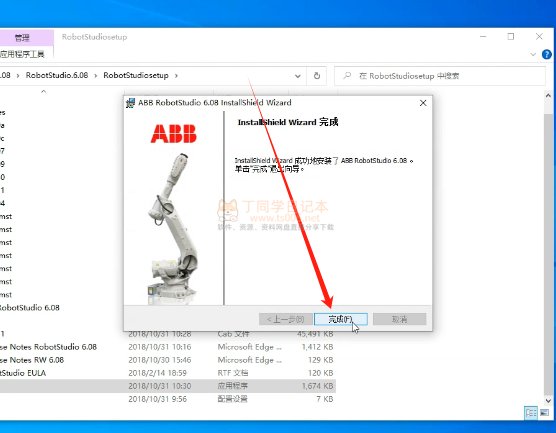Click the scrollbar down arrow in file list
Viewport: 556px width, 433px height.
click(x=548, y=401)
